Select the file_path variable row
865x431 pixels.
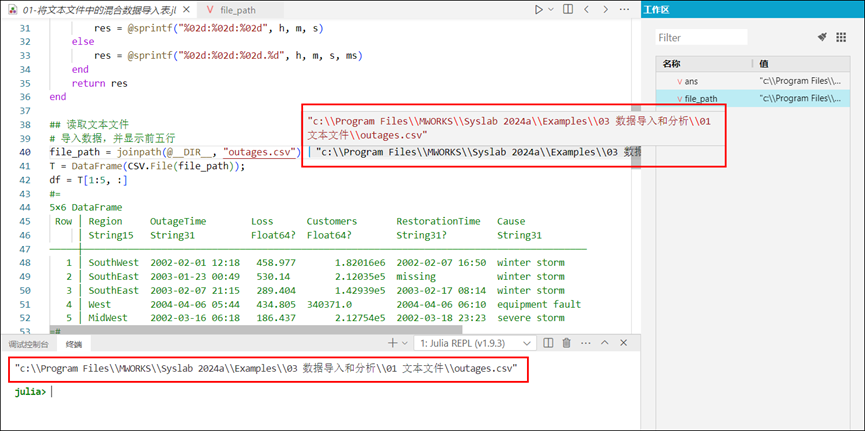[752, 99]
